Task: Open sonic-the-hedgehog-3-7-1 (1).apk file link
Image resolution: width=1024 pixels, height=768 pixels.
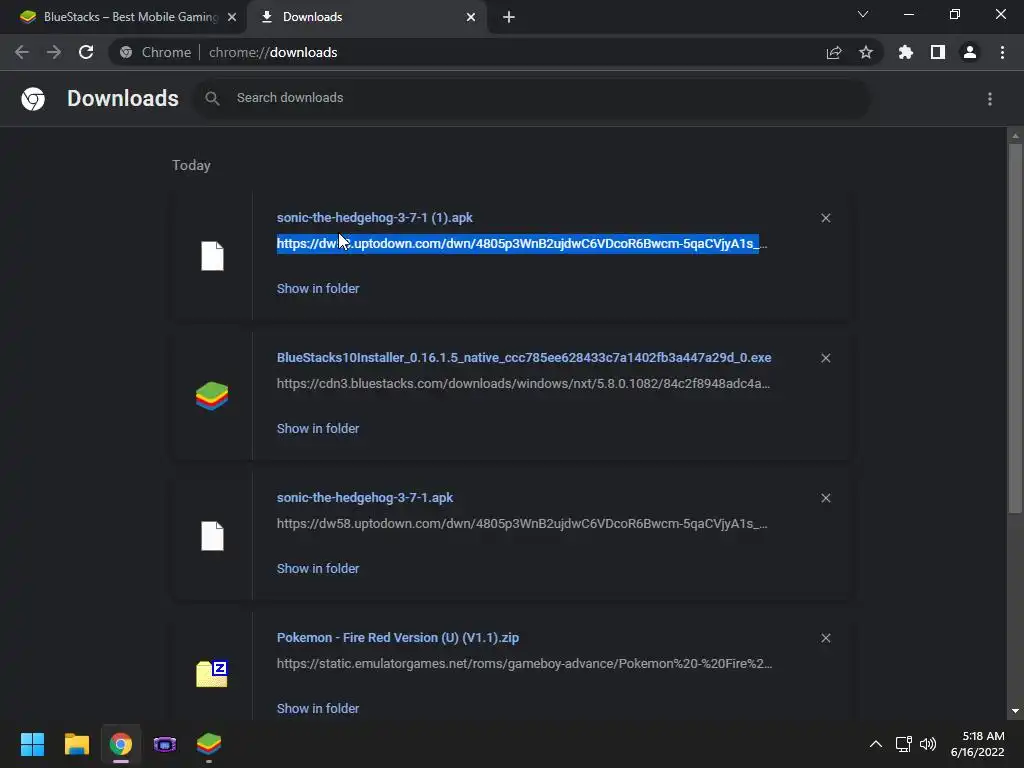Action: tap(375, 217)
